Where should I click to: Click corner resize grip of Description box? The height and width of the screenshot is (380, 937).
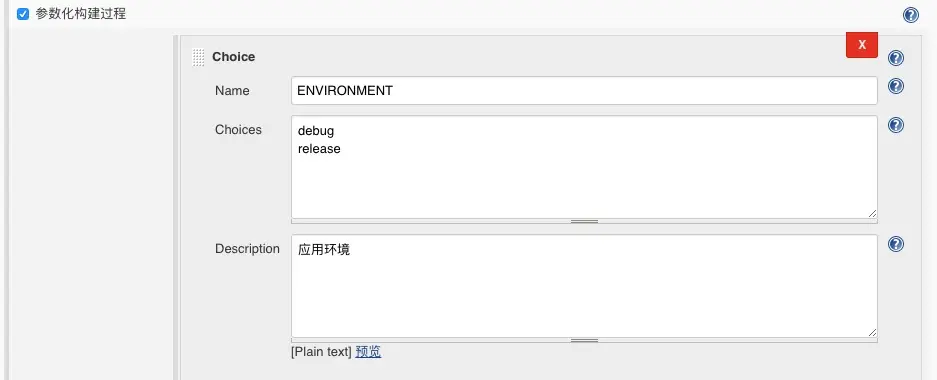tap(872, 333)
